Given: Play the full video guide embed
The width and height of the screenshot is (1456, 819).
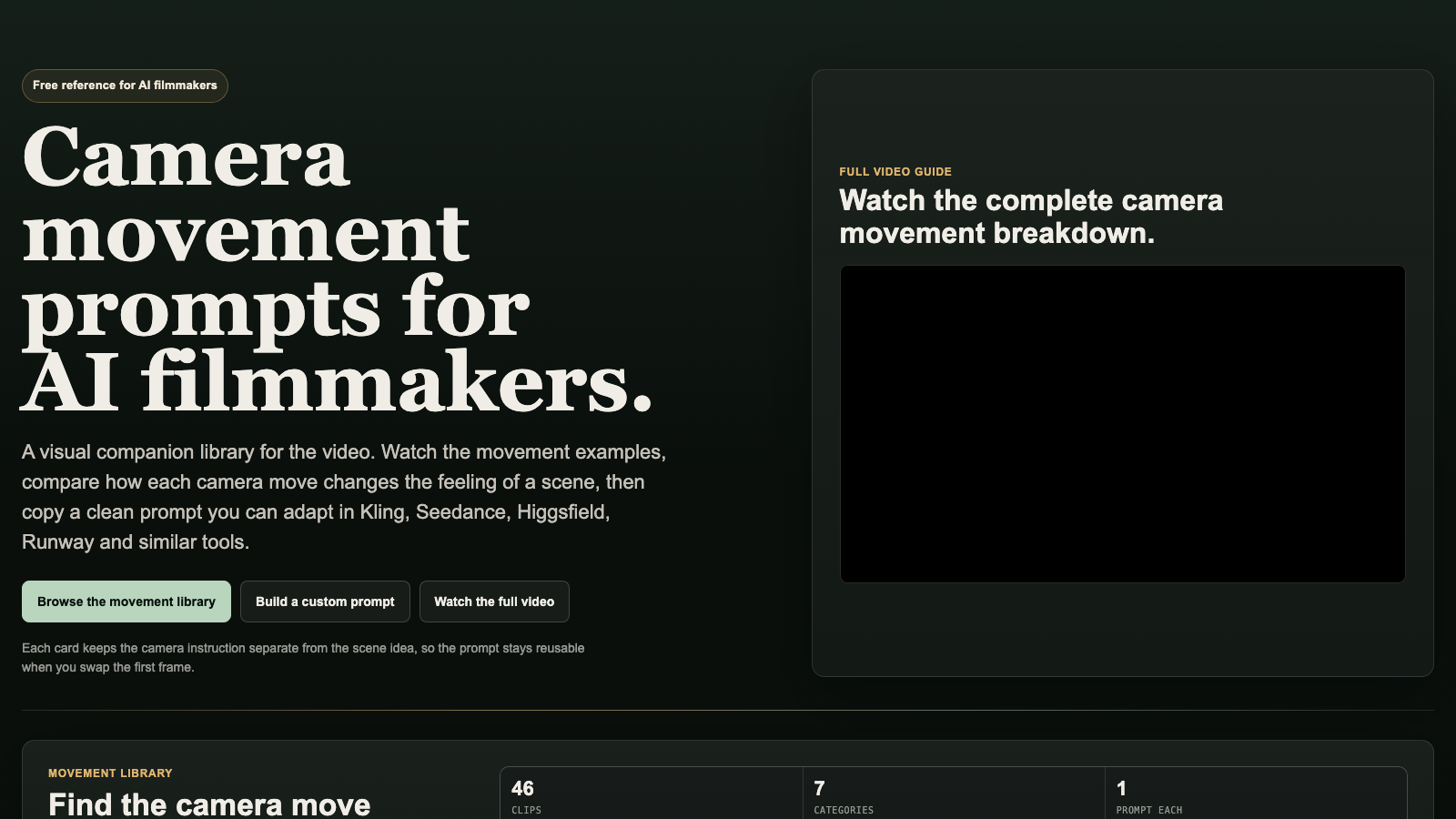Looking at the screenshot, I should pos(1122,424).
